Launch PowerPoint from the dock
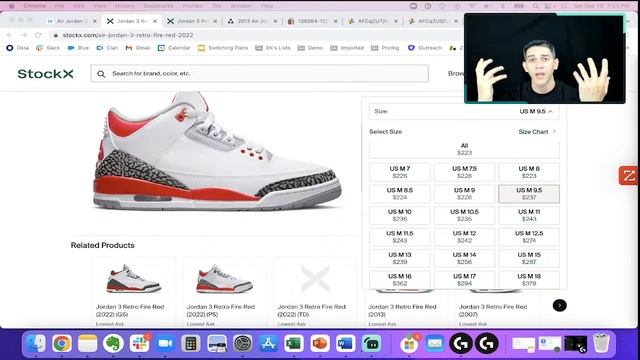Image resolution: width=640 pixels, height=360 pixels. pyautogui.click(x=320, y=344)
